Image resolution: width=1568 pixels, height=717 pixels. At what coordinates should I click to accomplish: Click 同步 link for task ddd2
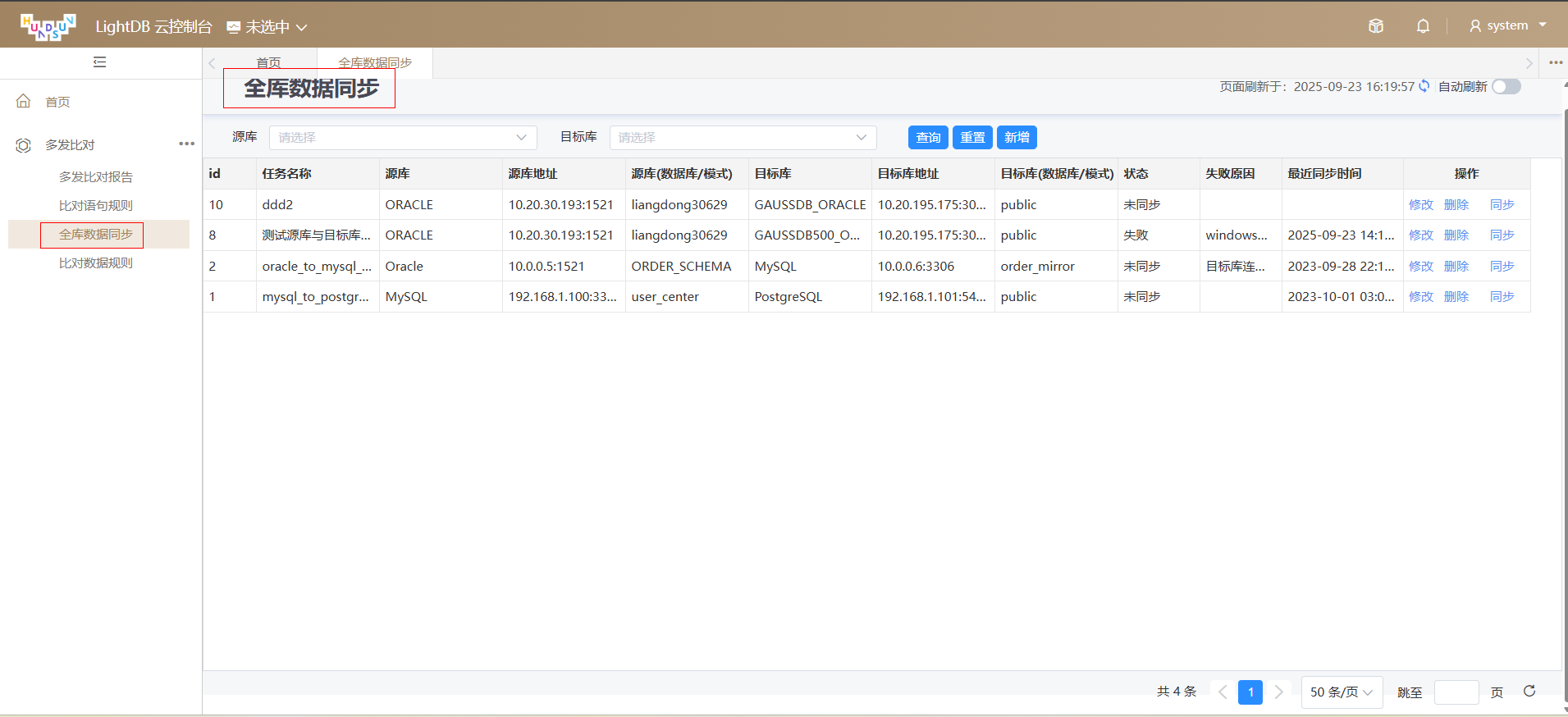[x=1502, y=205]
